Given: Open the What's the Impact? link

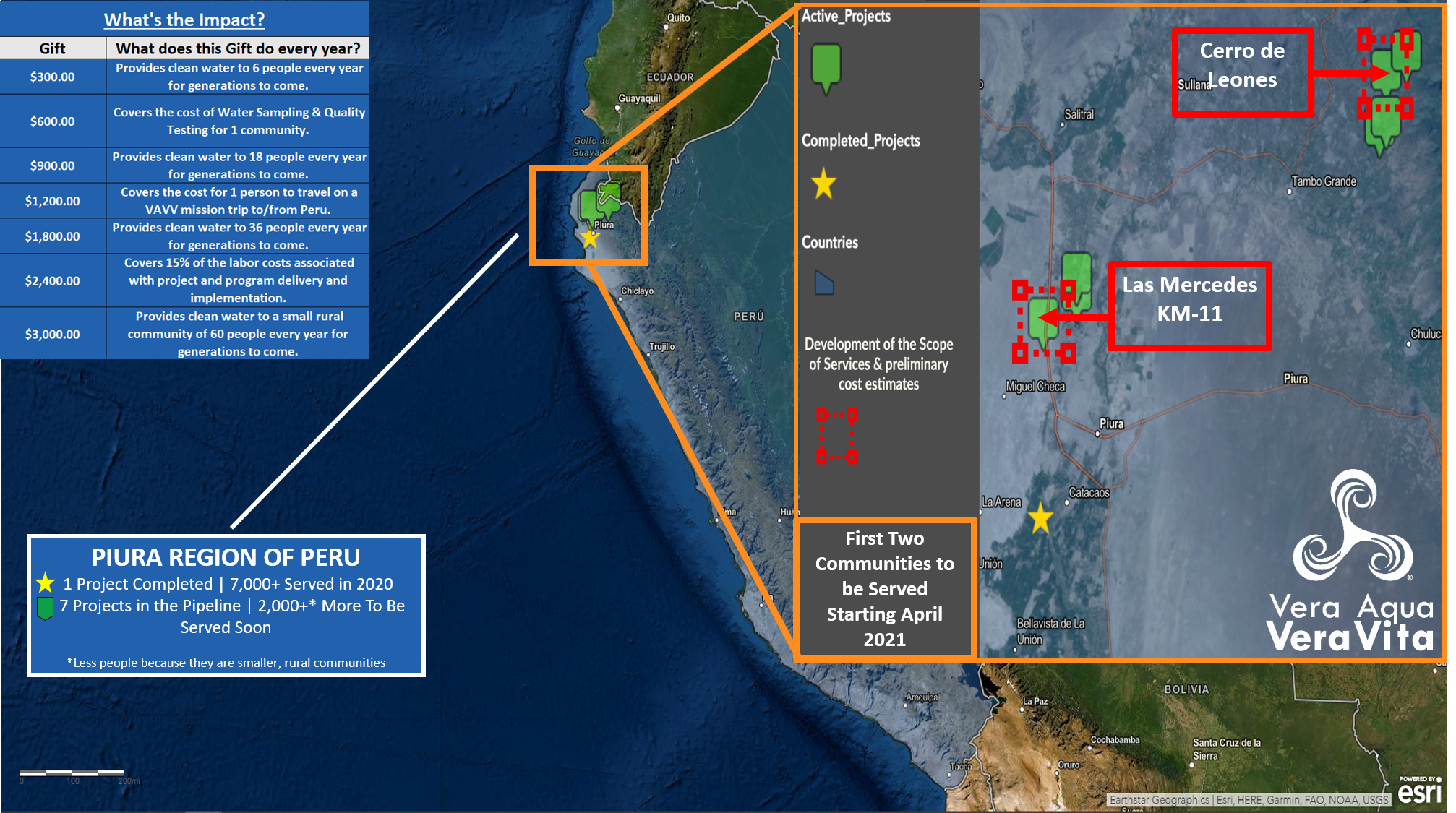Looking at the screenshot, I should point(184,20).
